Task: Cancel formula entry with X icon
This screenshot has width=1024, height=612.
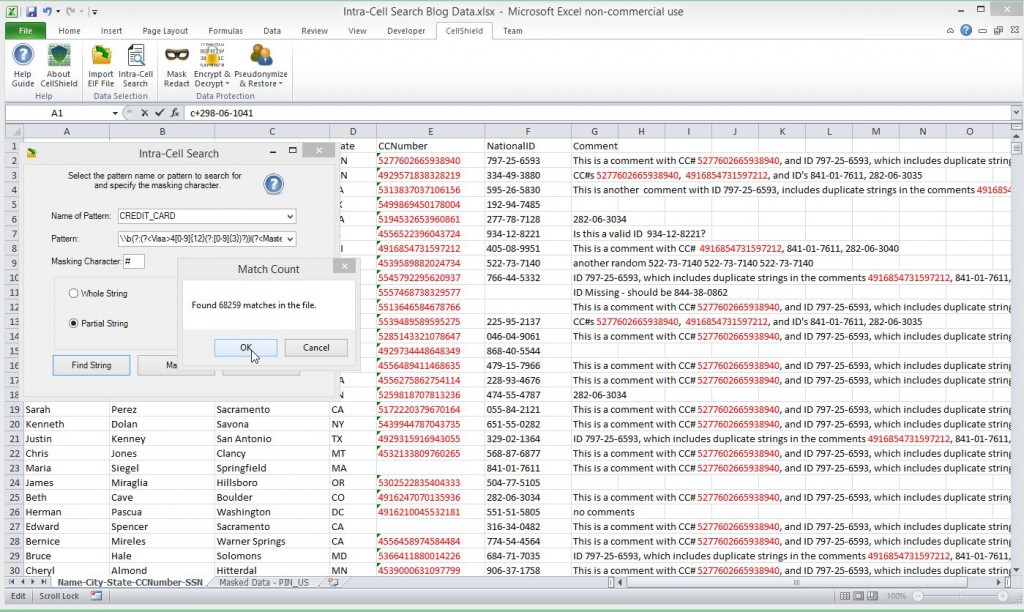Action: [x=144, y=113]
